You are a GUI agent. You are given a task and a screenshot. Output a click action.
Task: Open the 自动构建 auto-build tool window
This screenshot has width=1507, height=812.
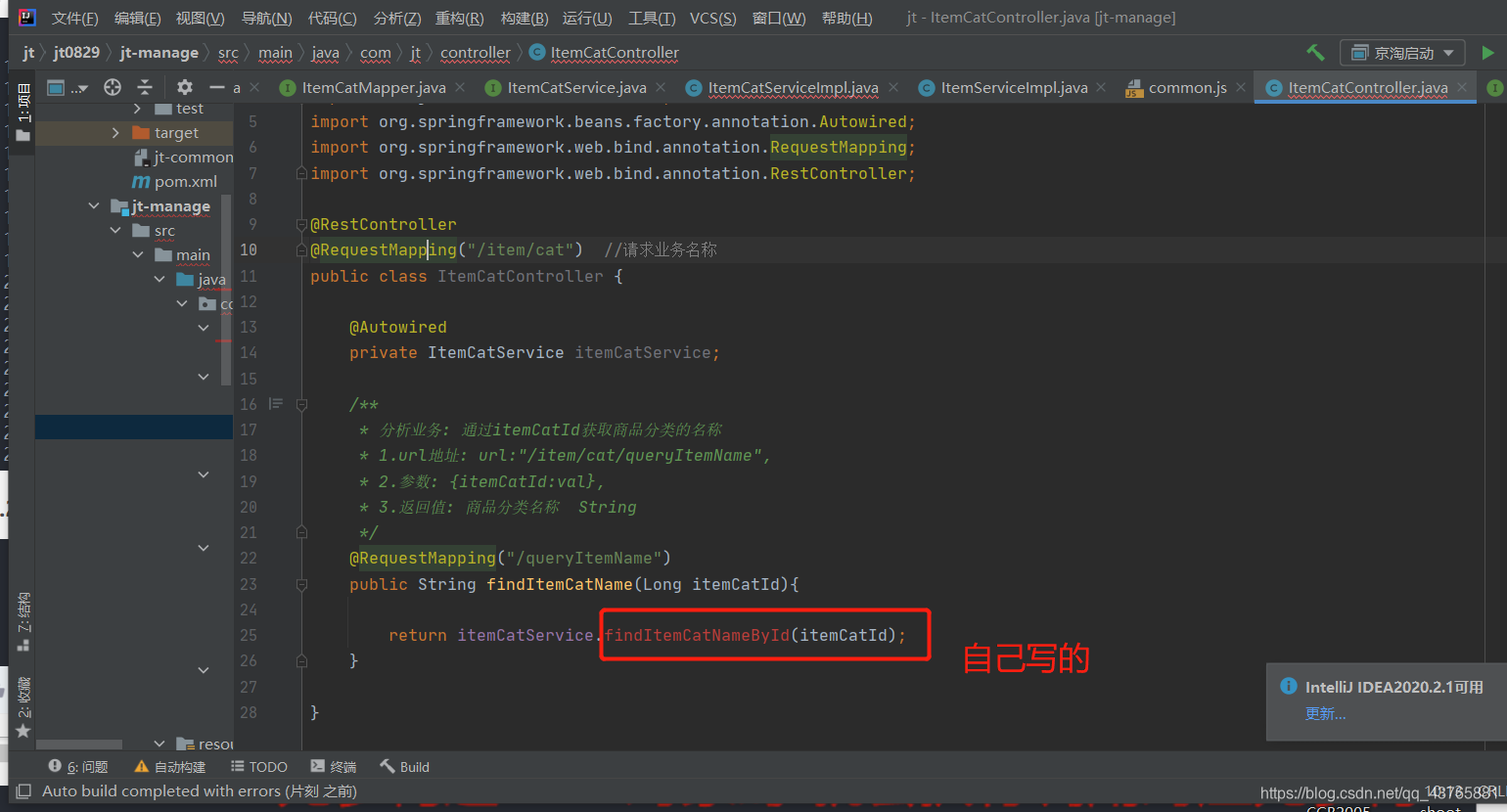[170, 767]
